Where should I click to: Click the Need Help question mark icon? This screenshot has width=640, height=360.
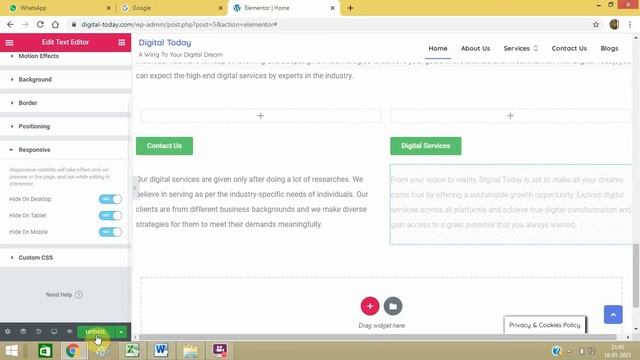(x=79, y=295)
